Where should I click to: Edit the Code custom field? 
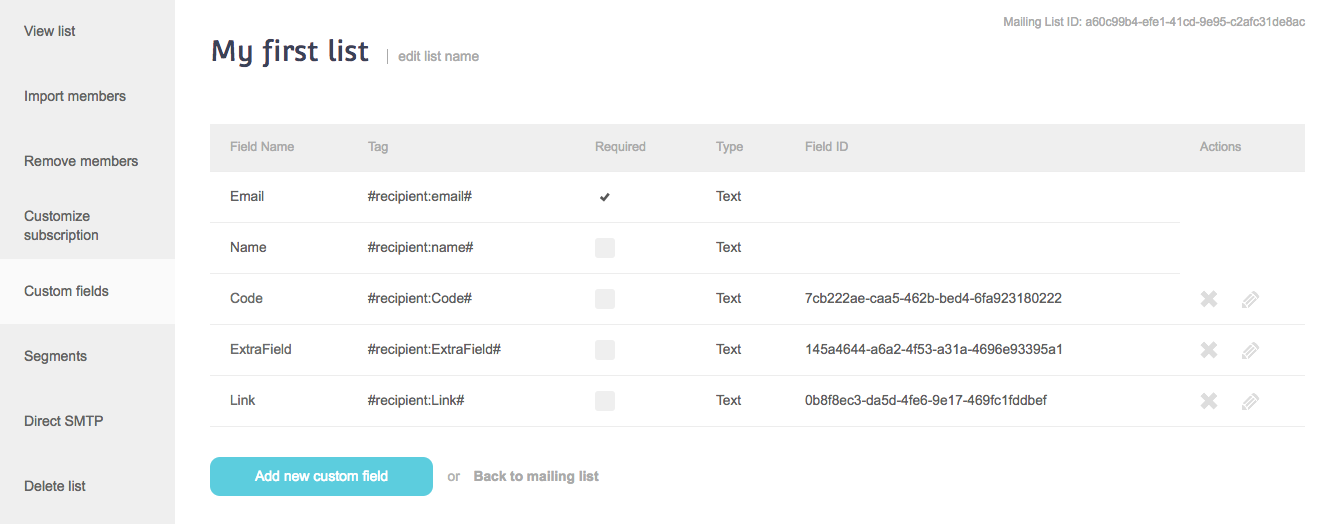(x=1250, y=299)
